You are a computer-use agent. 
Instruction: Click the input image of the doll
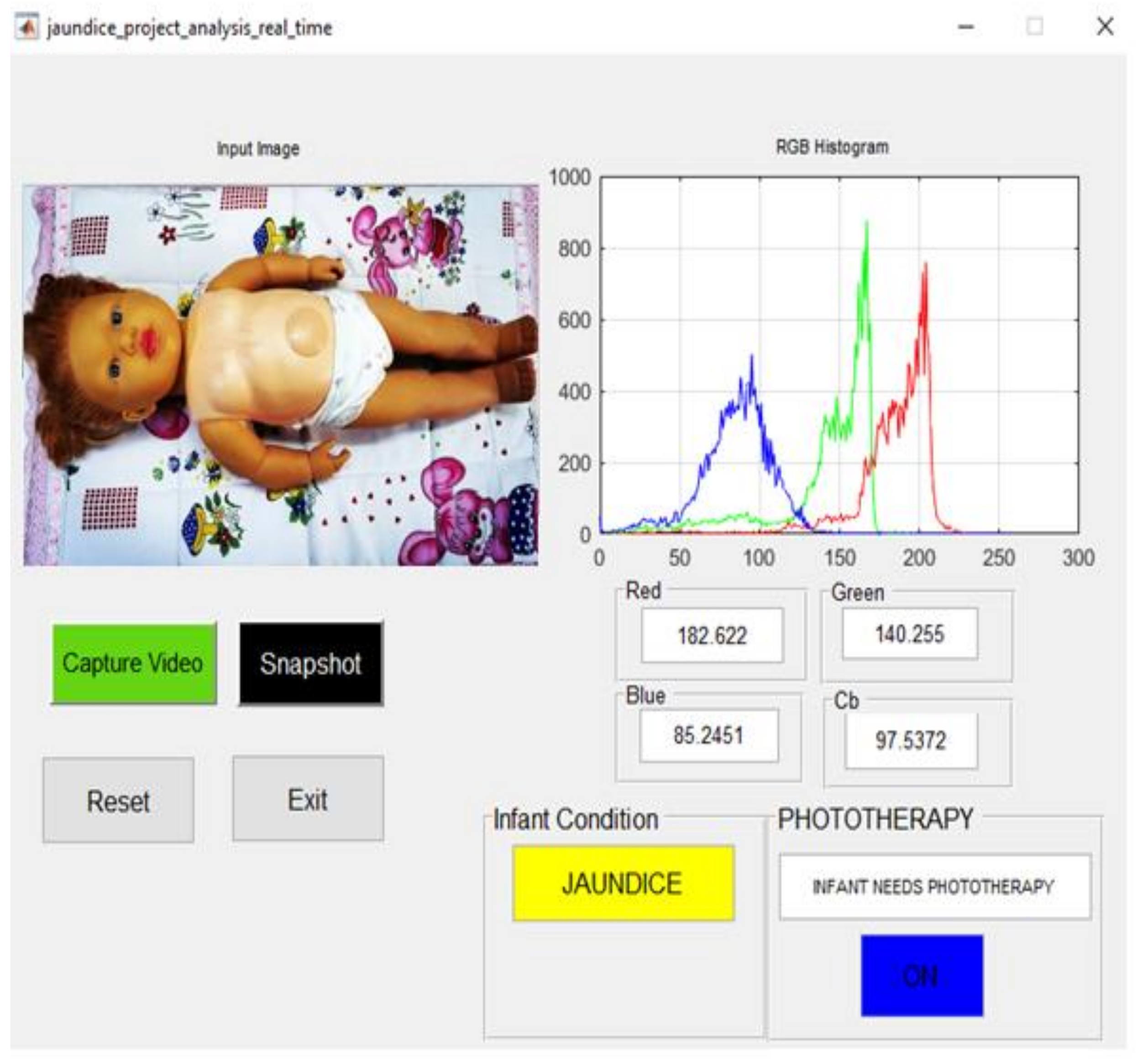coord(281,376)
